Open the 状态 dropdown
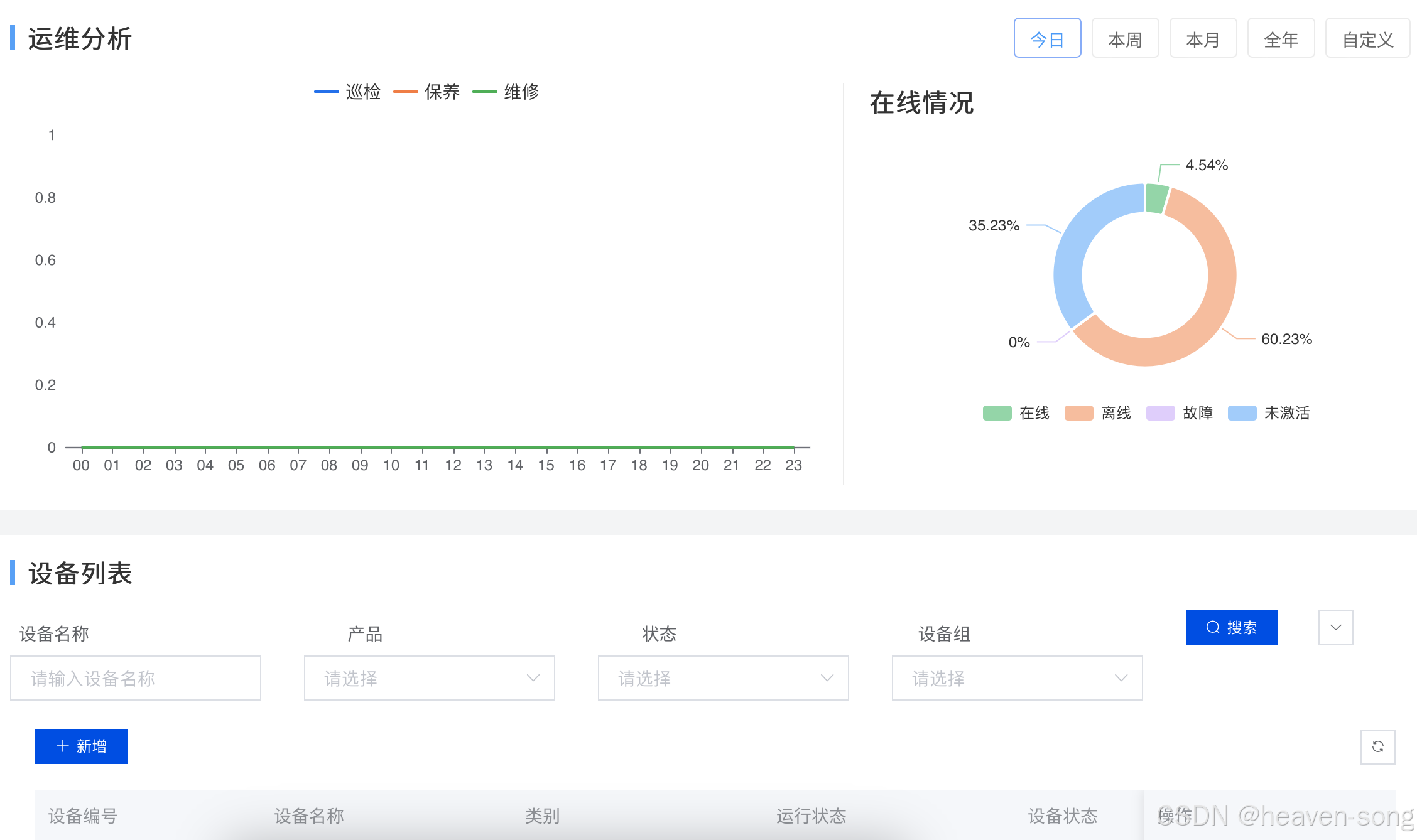 [x=723, y=678]
